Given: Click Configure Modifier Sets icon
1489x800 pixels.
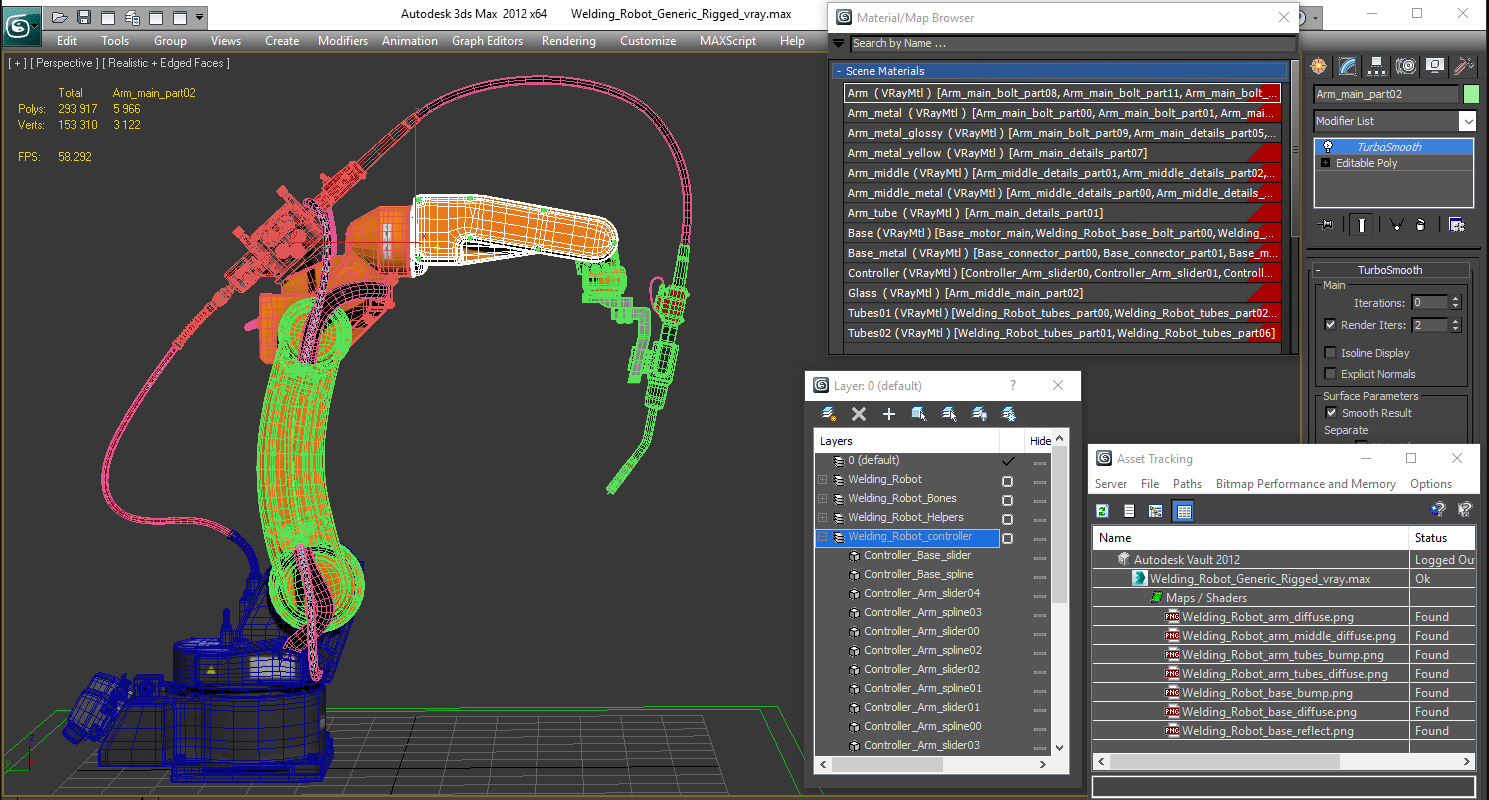Looking at the screenshot, I should click(1456, 225).
